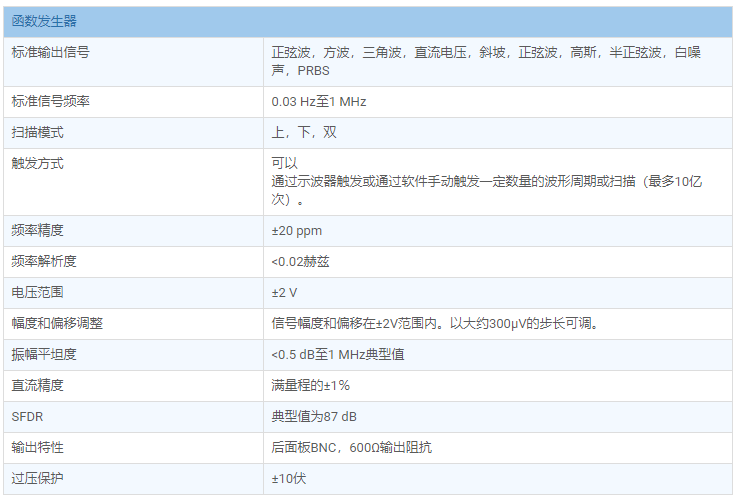Select the 标准输出信号 row label
Viewport: 736px width, 499px height.
click(50, 52)
